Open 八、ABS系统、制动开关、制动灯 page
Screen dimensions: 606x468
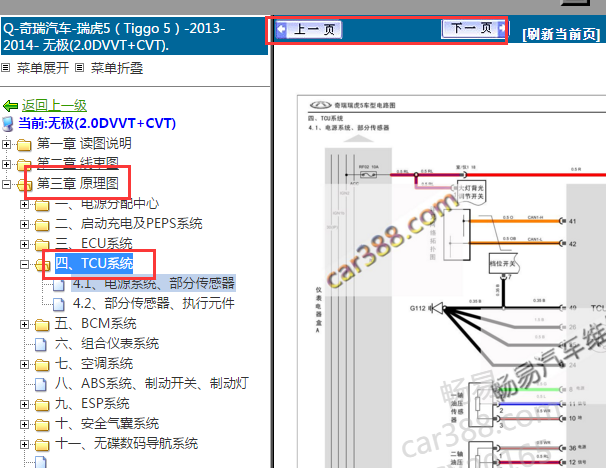click(x=152, y=383)
